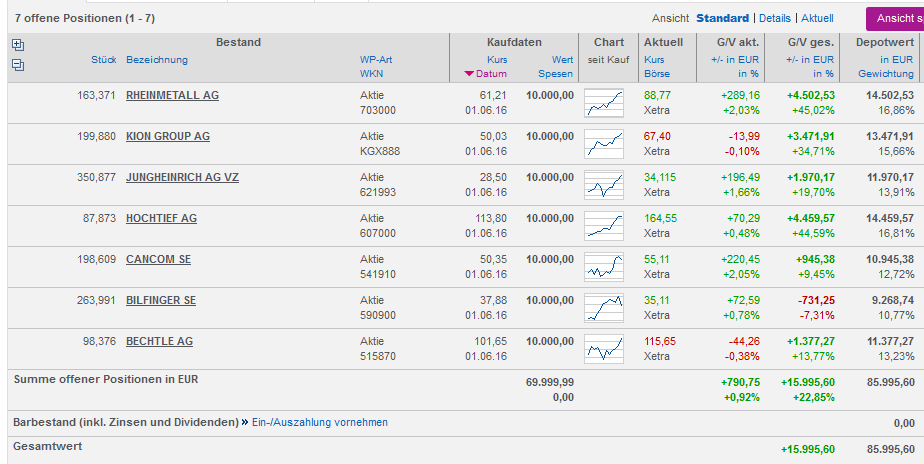Sort the table by Stück
924x464 pixels.
click(104, 60)
